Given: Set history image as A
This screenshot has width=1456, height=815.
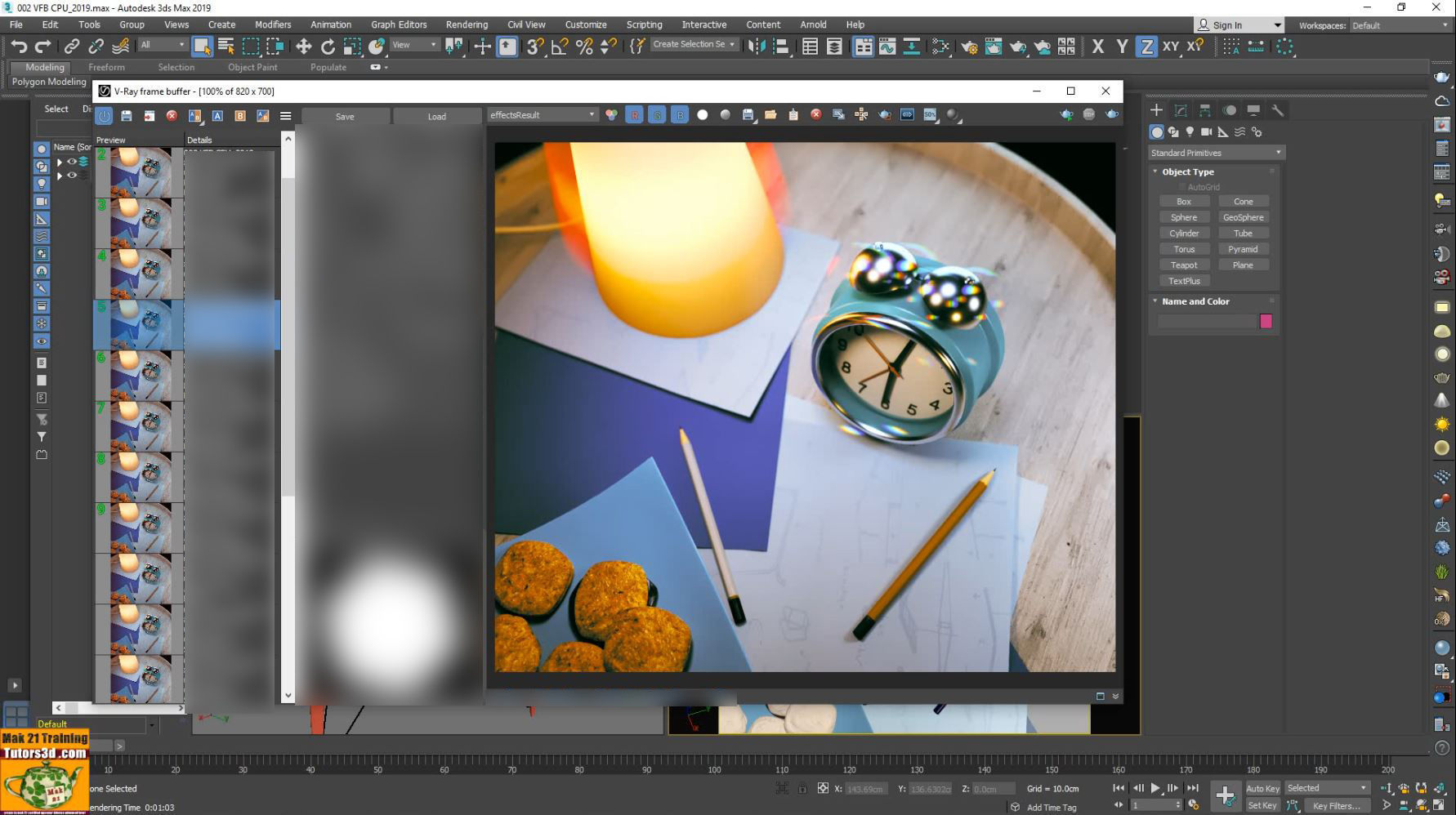Looking at the screenshot, I should tap(217, 116).
